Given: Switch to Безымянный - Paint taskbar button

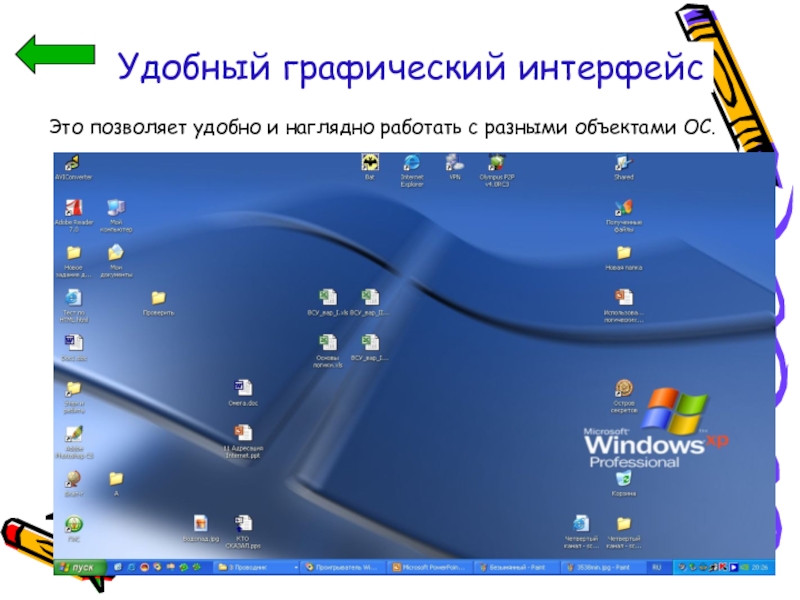Looking at the screenshot, I should 518,567.
